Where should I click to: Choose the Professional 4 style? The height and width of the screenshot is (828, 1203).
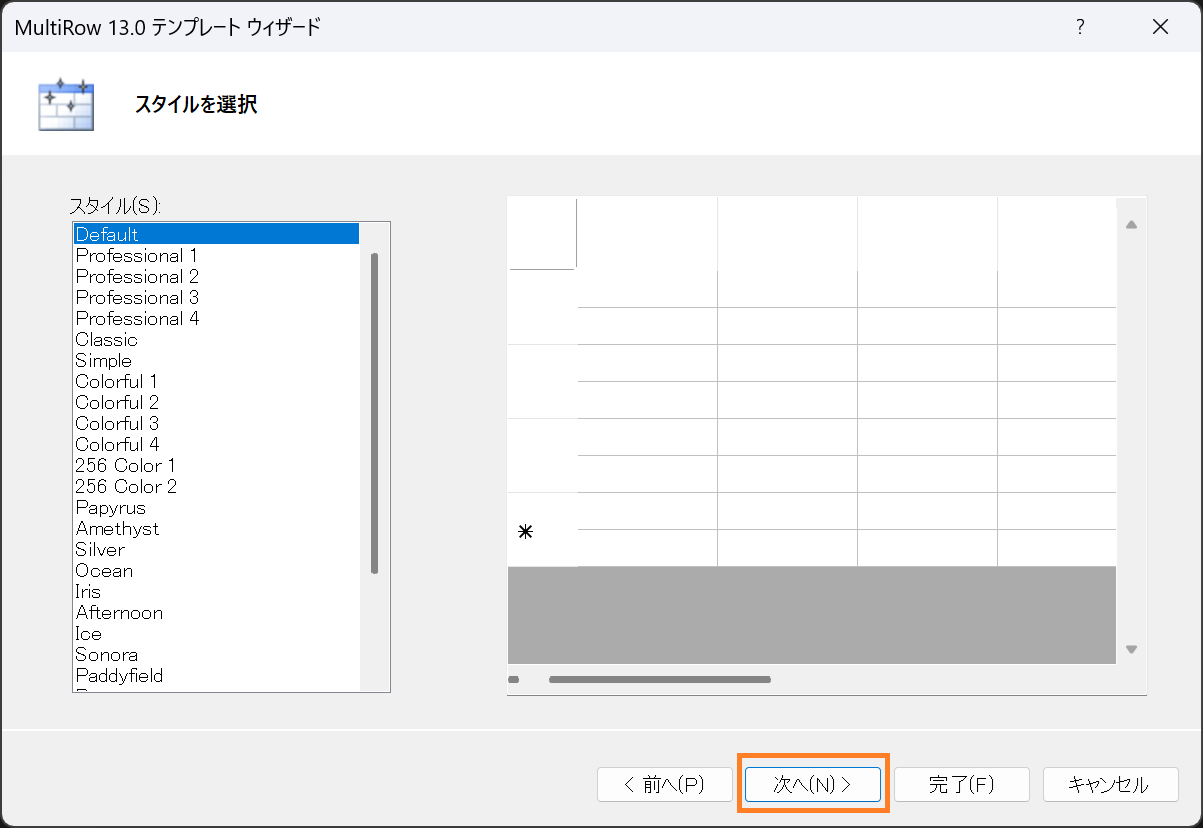point(216,318)
